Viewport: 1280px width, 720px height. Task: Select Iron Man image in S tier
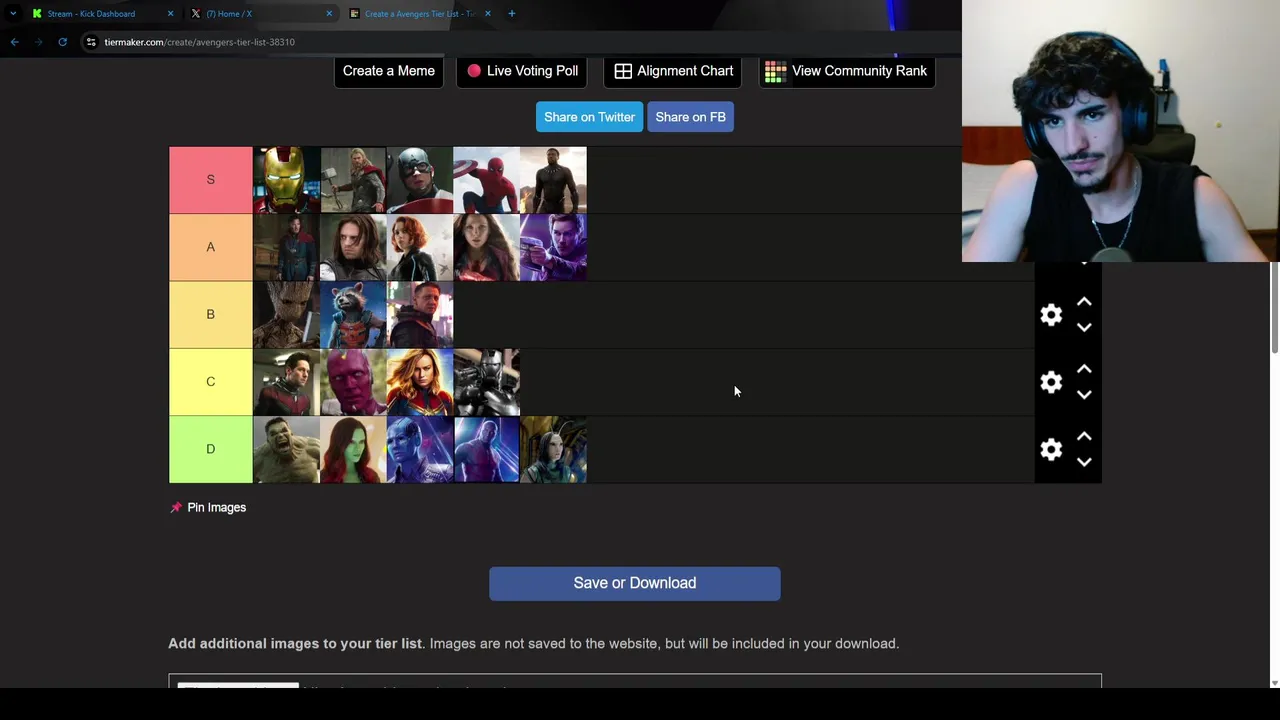pos(287,180)
